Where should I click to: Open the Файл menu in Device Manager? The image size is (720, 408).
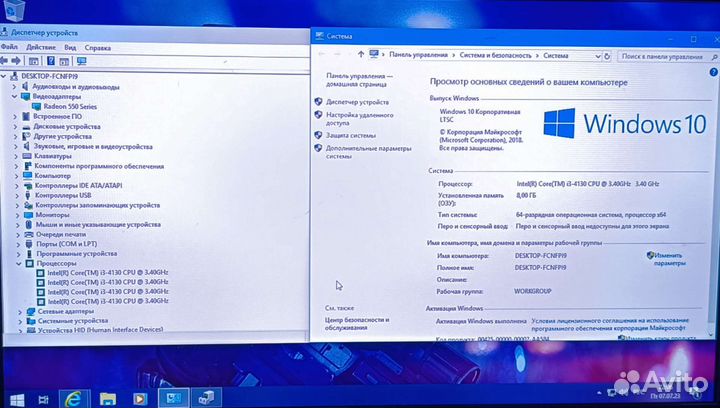coord(9,47)
